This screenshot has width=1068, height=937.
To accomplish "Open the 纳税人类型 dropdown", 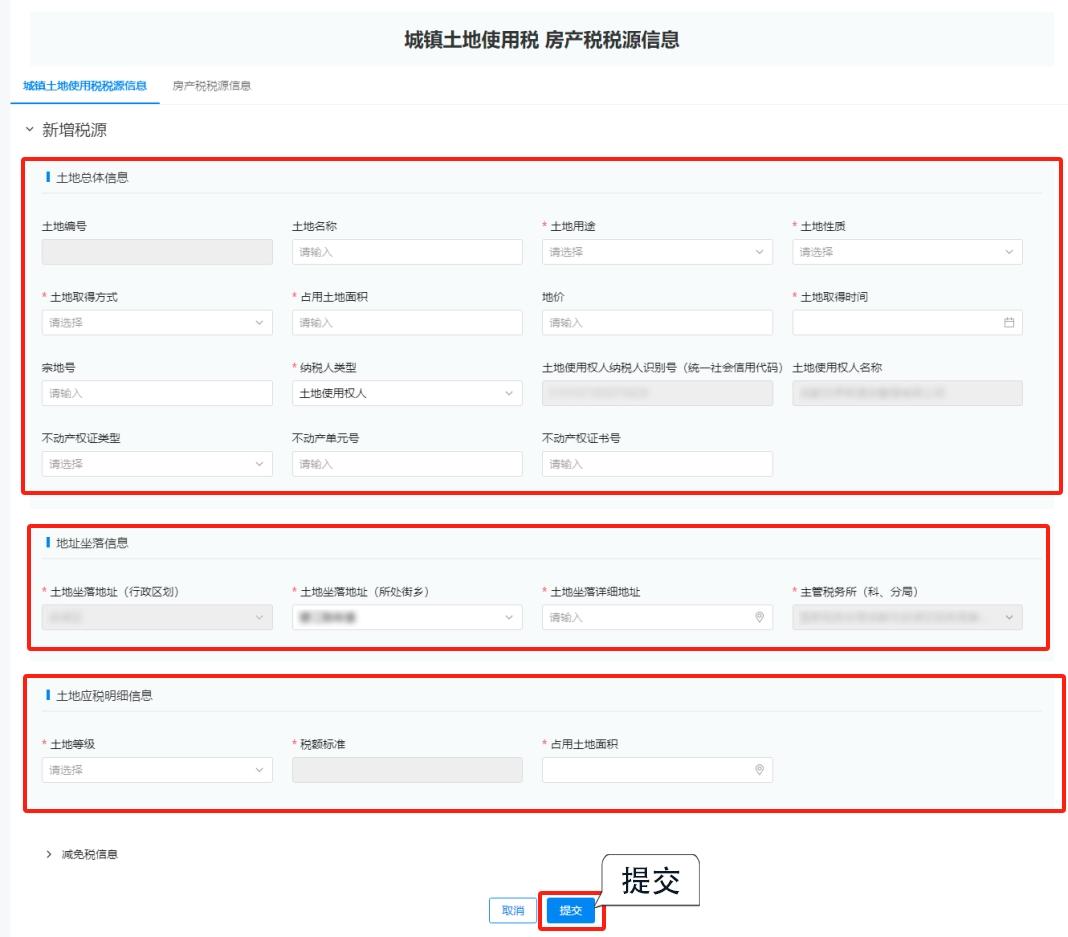I will [x=407, y=393].
